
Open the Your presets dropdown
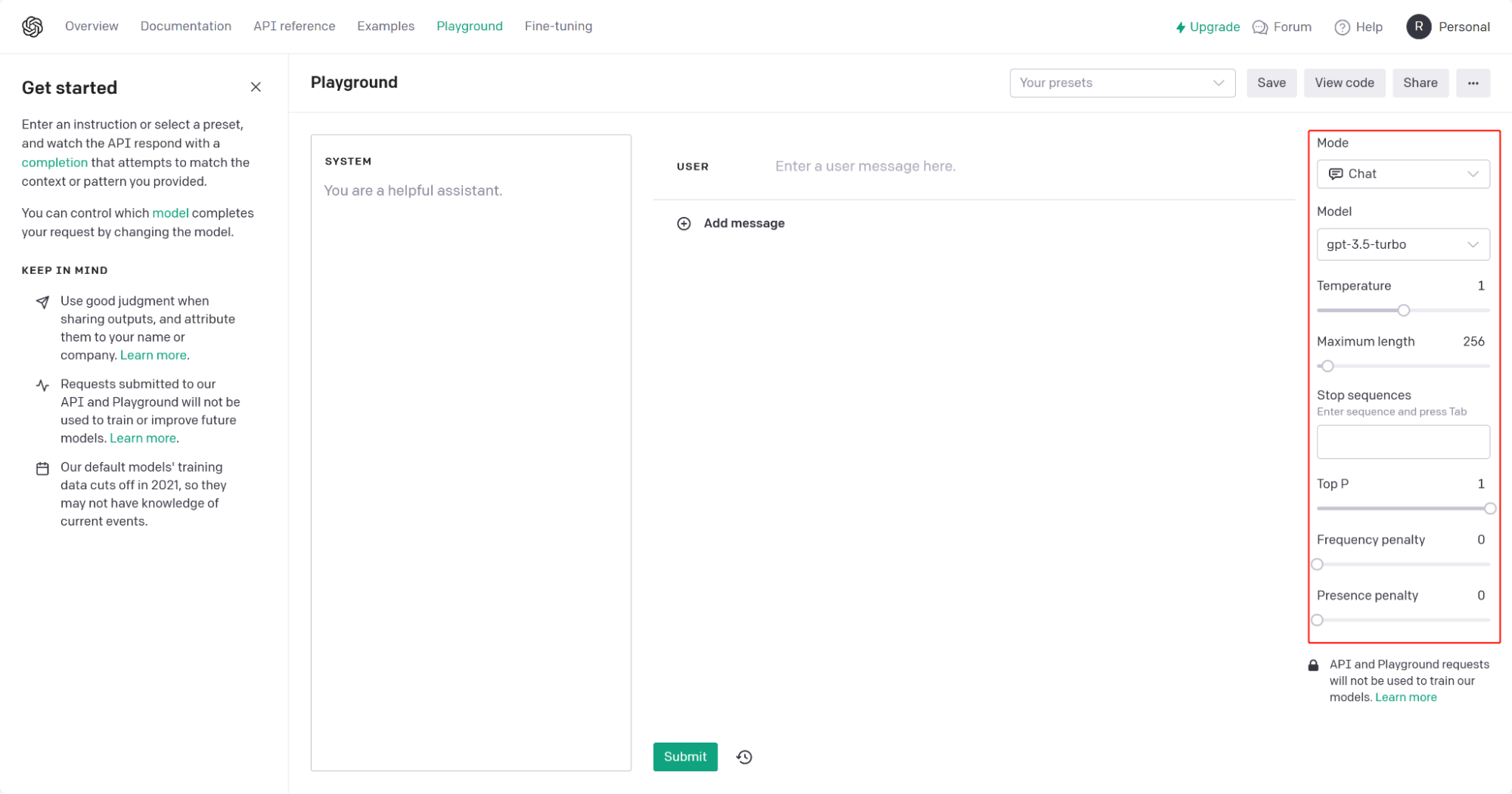click(1122, 83)
